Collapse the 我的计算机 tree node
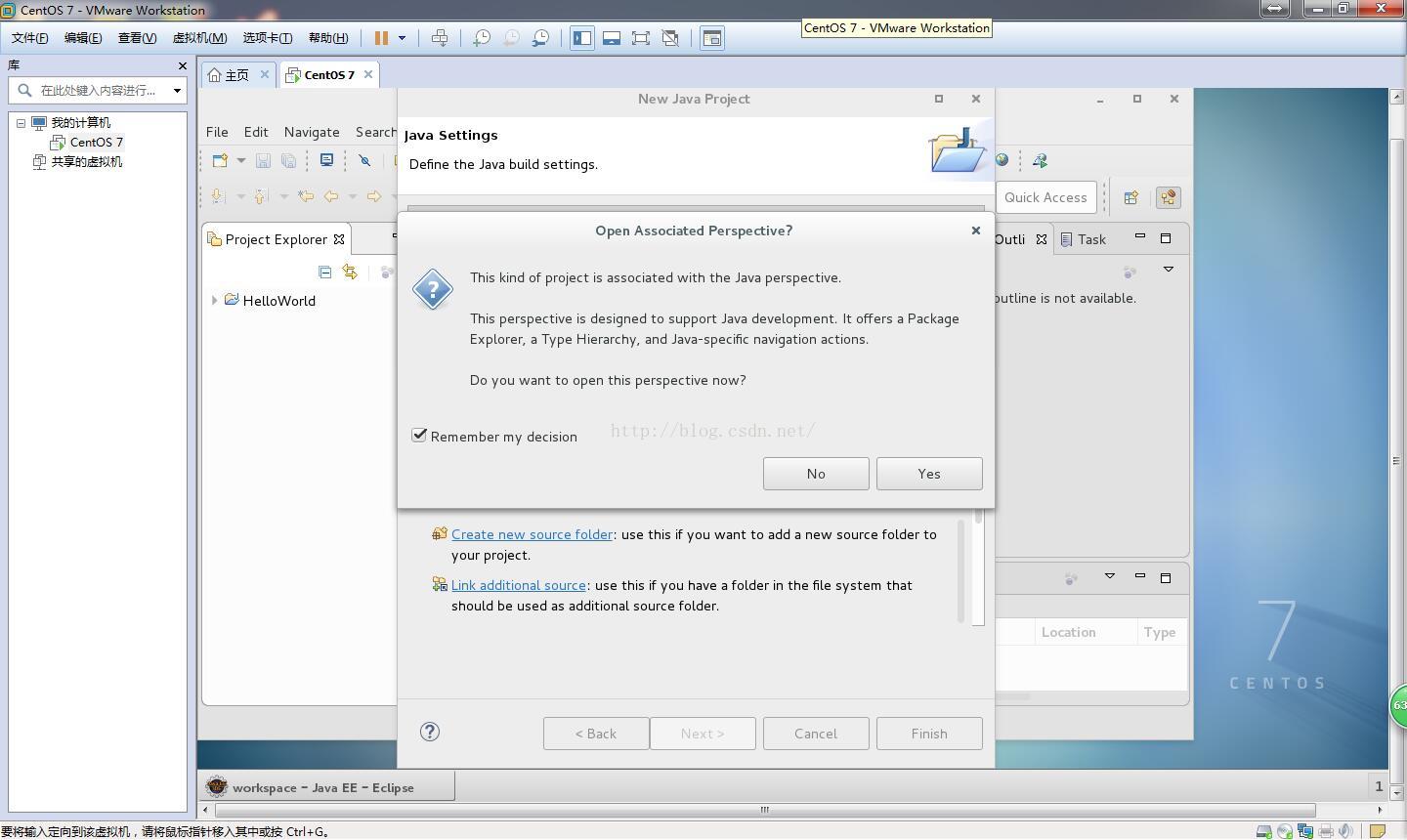The width and height of the screenshot is (1407, 840). pyautogui.click(x=21, y=123)
